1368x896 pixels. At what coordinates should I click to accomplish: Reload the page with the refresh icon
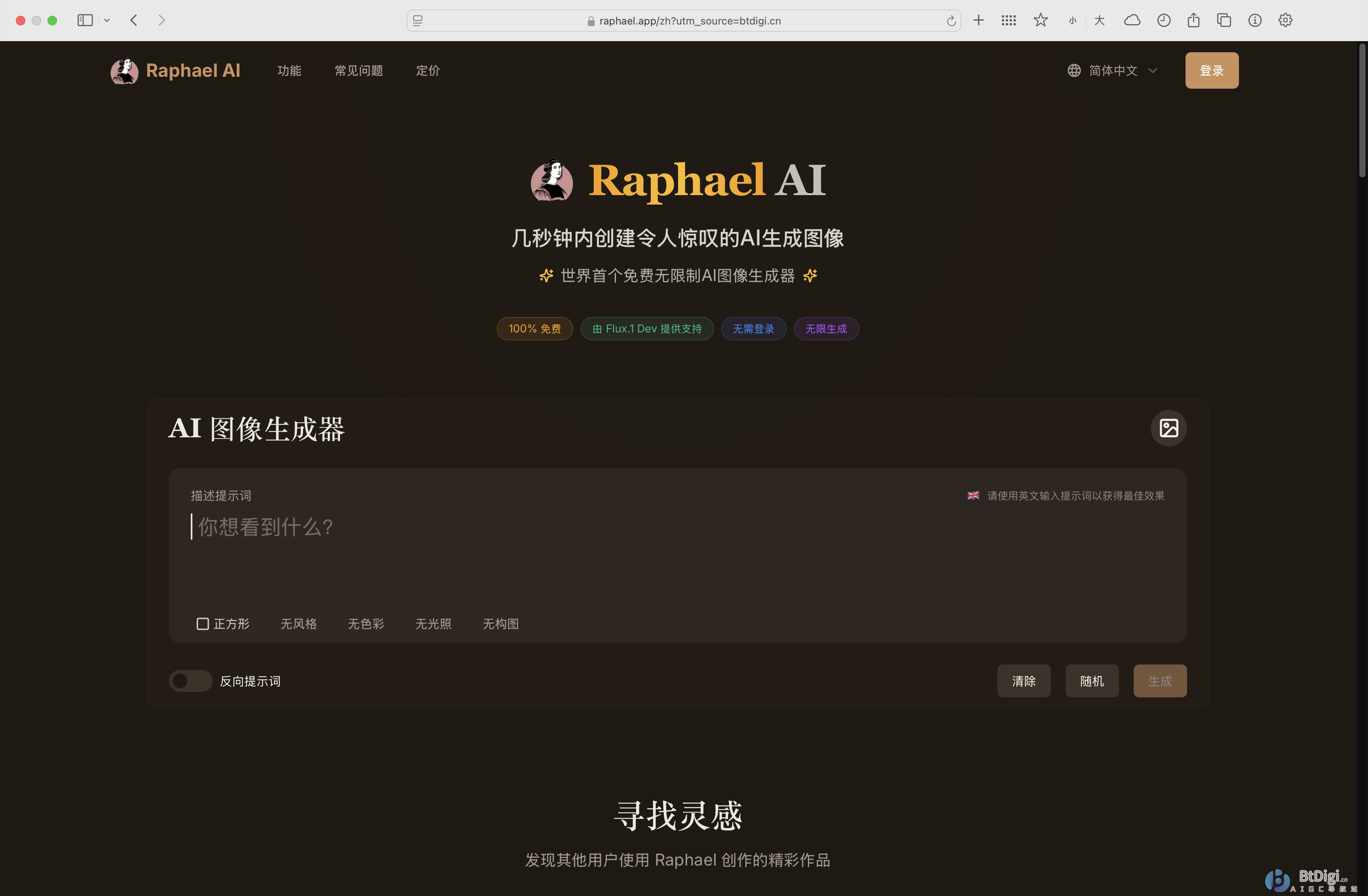pos(951,20)
